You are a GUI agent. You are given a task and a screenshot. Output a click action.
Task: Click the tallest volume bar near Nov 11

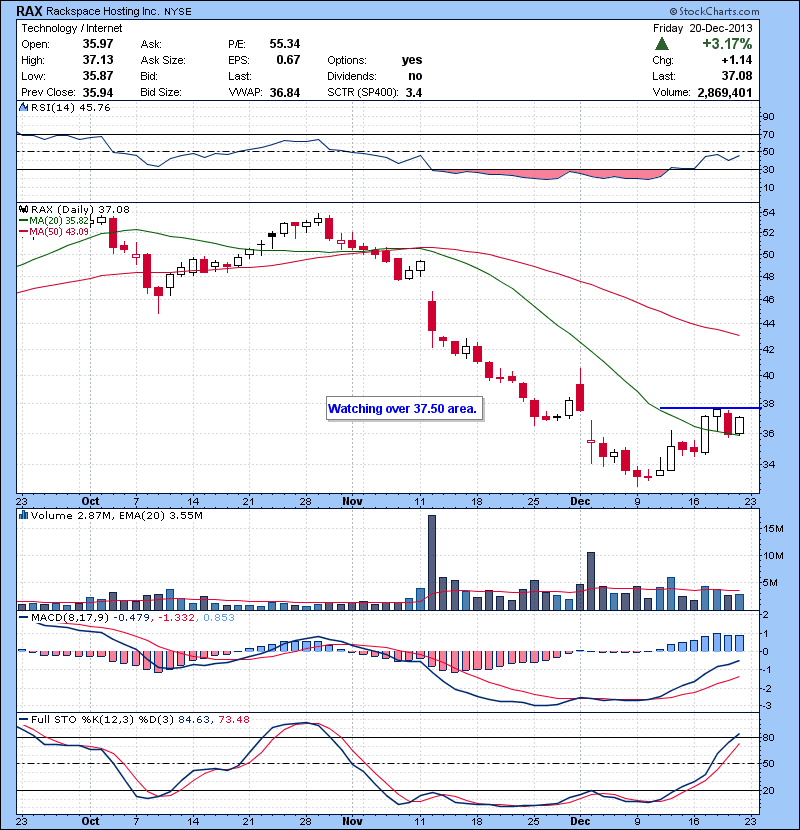(x=432, y=563)
